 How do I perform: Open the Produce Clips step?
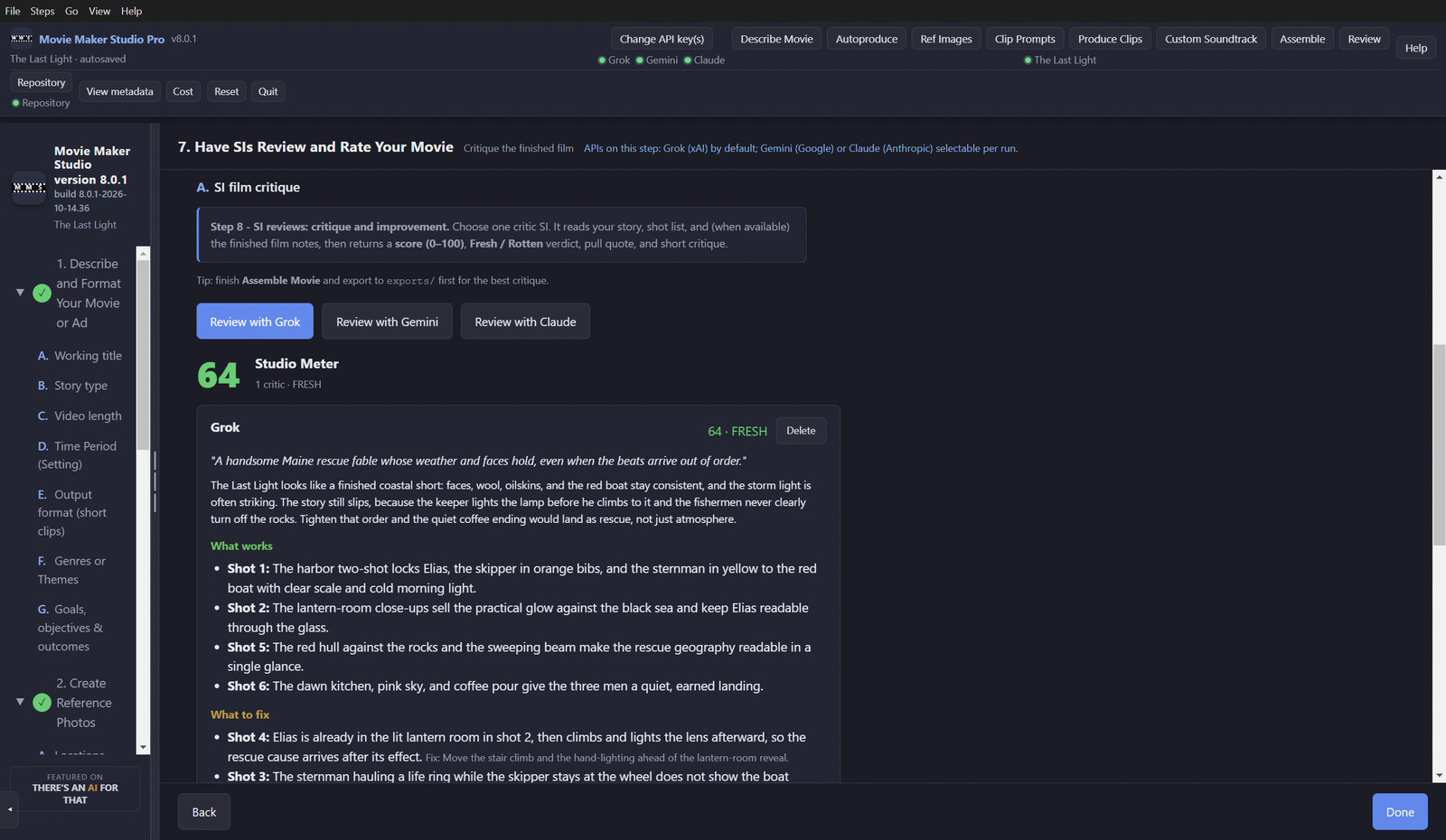click(1110, 39)
